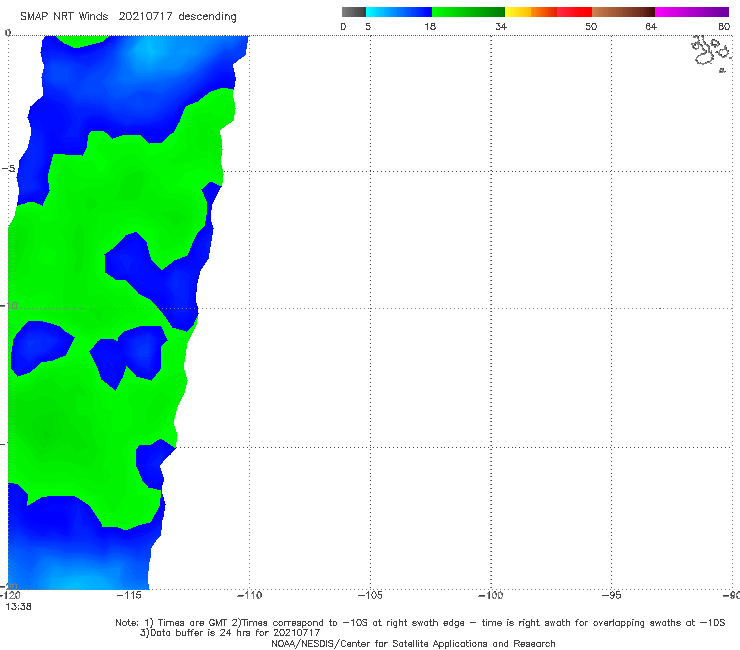Image resolution: width=740 pixels, height=650 pixels.
Task: Click the swath time label '13:38'
Action: 18,607
